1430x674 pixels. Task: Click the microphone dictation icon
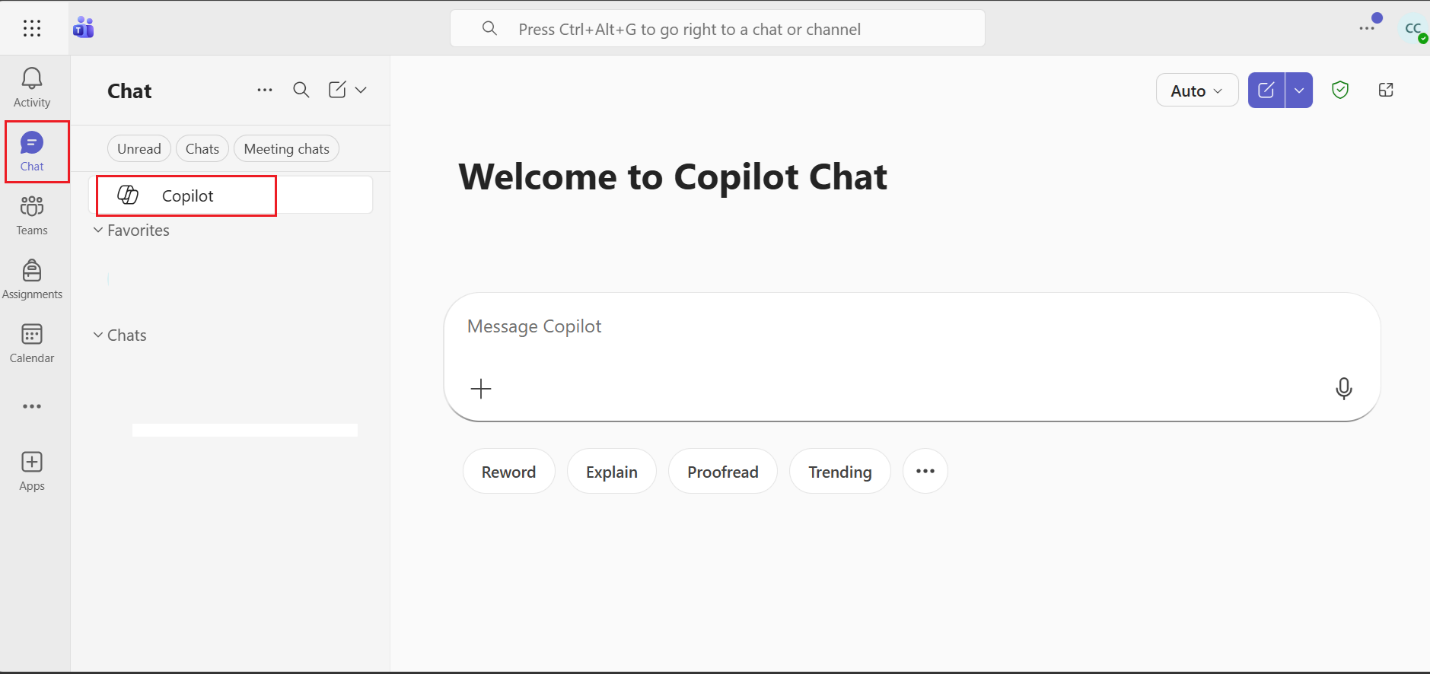1344,388
